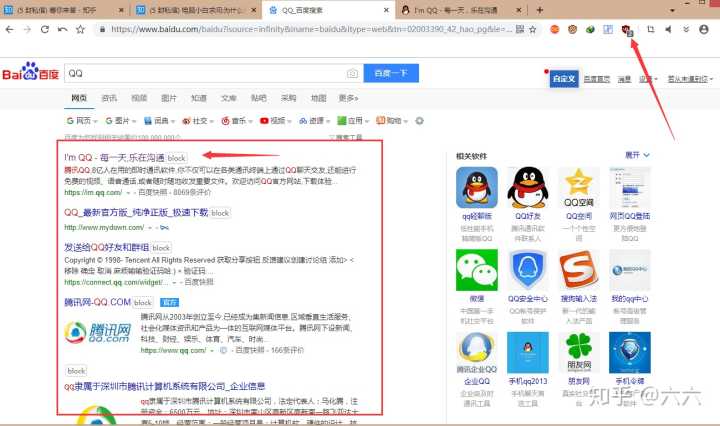Image resolution: width=720 pixels, height=426 pixels.
Task: Open the 百度首页 link
Action: (x=596, y=79)
